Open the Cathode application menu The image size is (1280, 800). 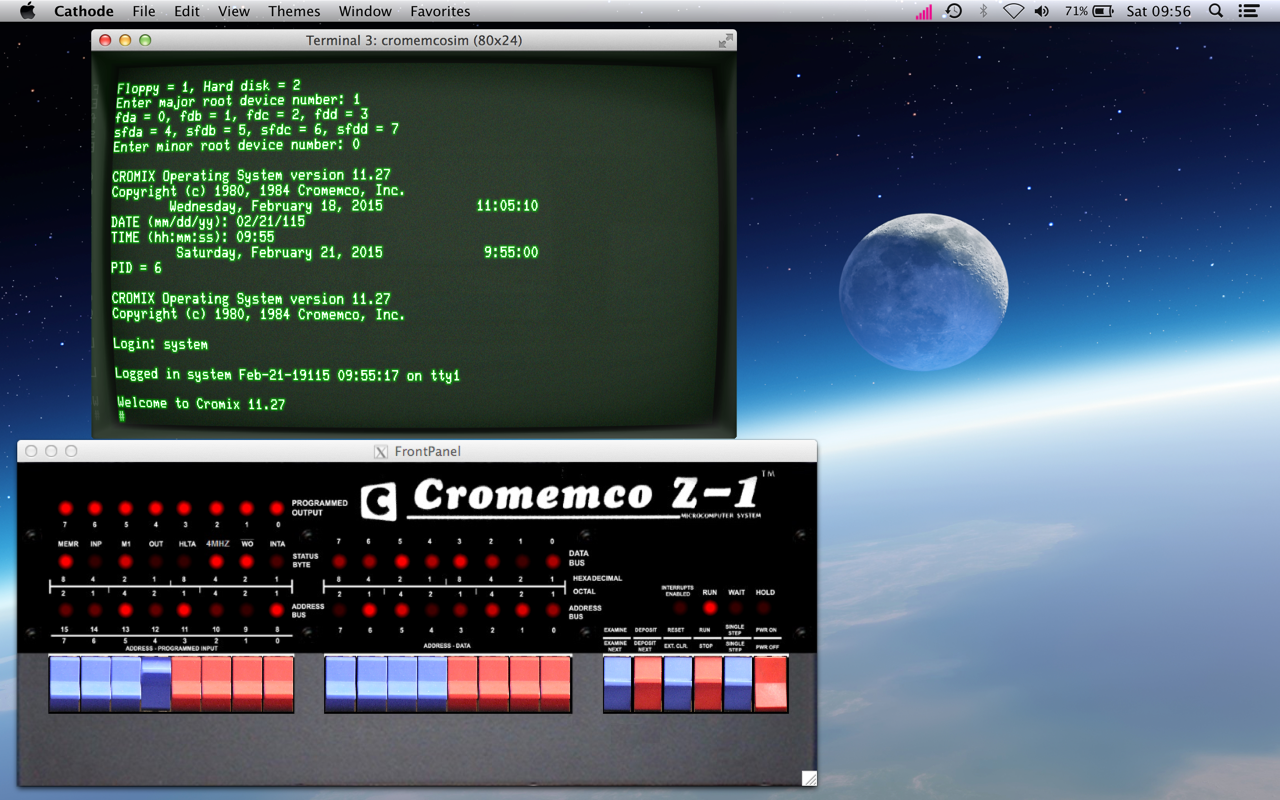click(x=84, y=11)
